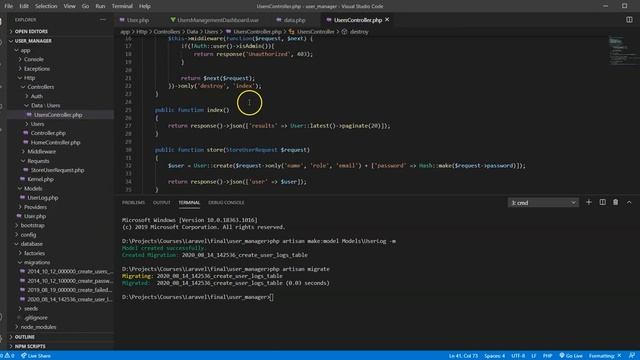Collapse the Requests folder
This screenshot has width=640, height=360.
tap(38, 161)
